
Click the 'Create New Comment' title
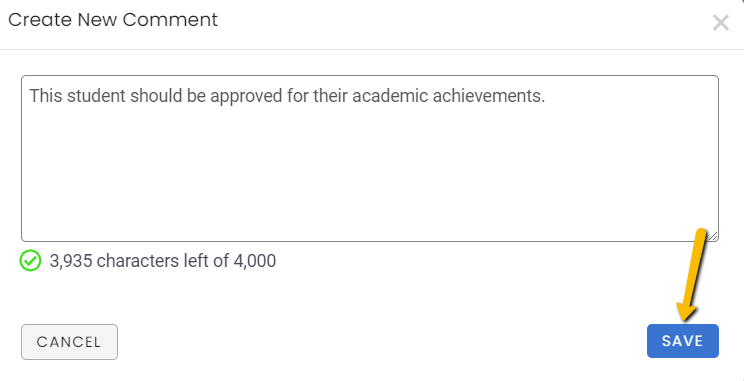(x=113, y=20)
